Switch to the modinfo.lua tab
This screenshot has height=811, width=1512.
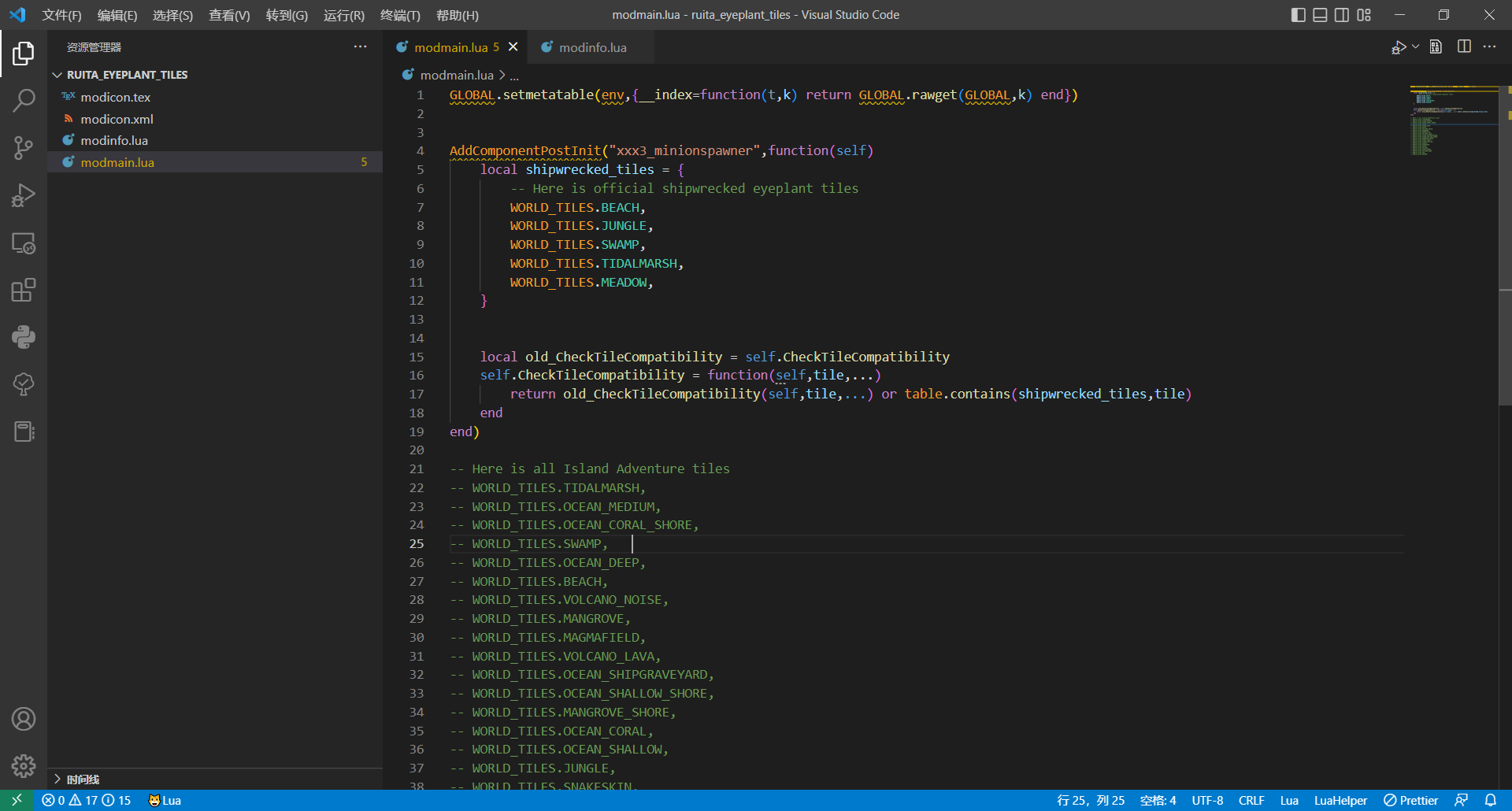tap(592, 47)
